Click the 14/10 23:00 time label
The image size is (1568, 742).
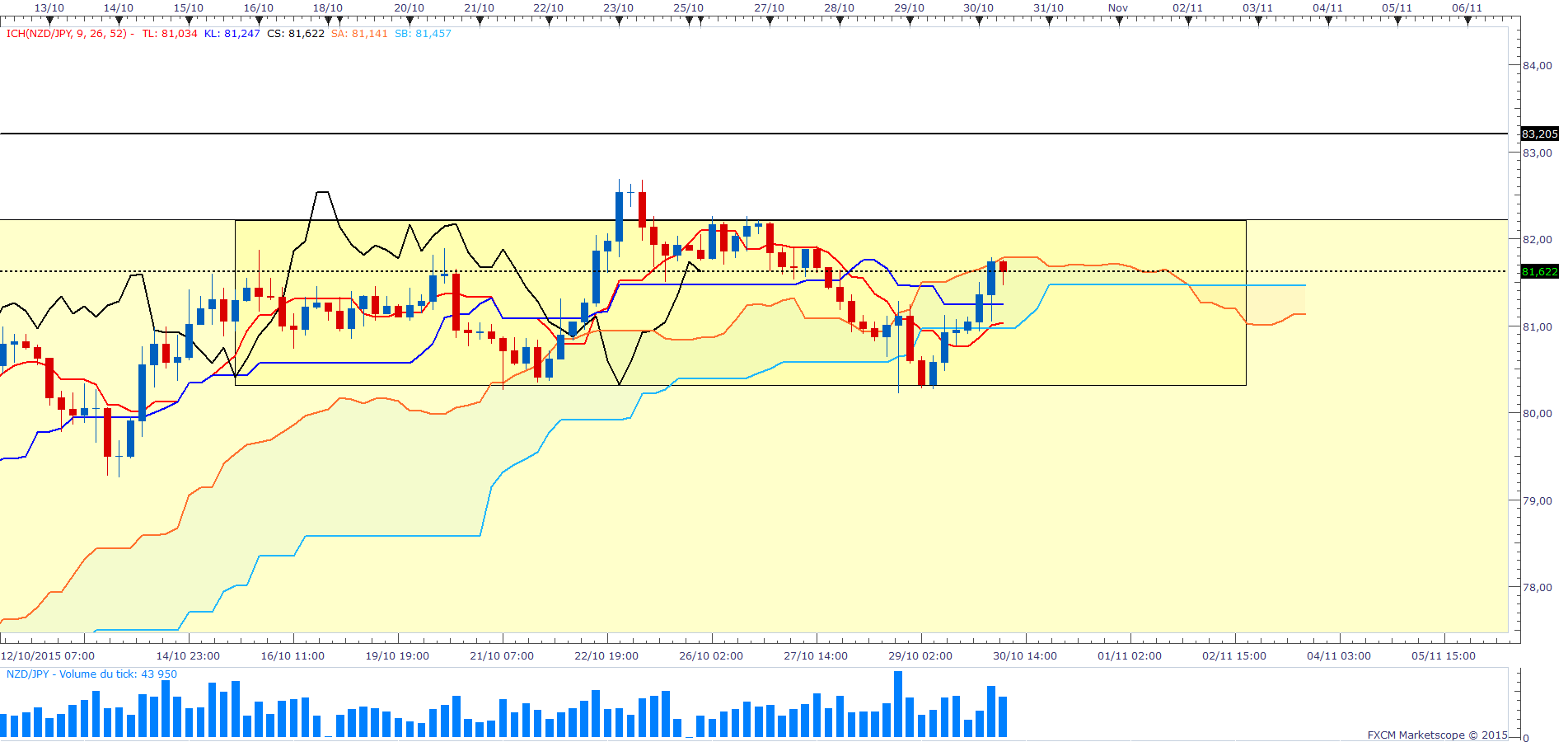click(x=188, y=656)
